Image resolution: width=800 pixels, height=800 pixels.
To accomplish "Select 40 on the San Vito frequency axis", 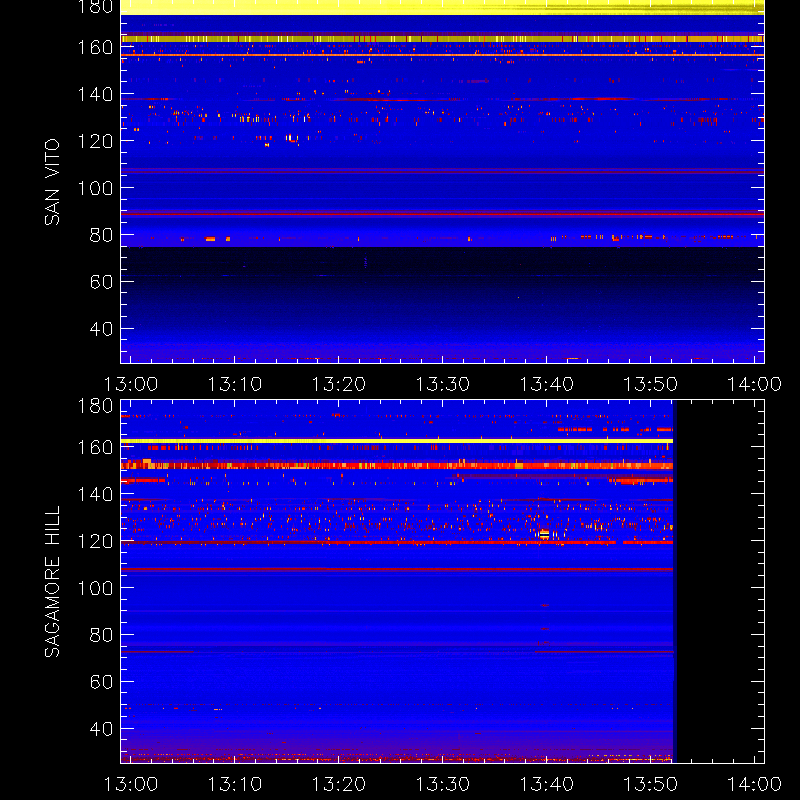I will [101, 329].
